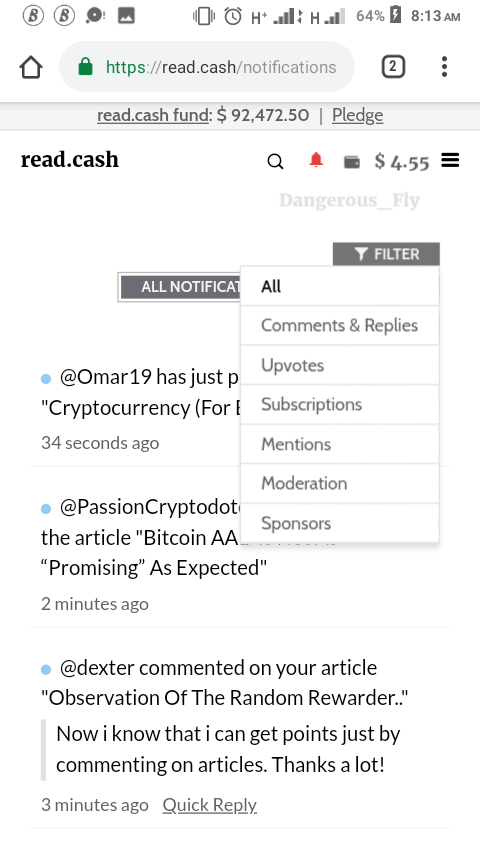480x854 pixels.
Task: Tap the green padlock security icon
Action: 86,67
